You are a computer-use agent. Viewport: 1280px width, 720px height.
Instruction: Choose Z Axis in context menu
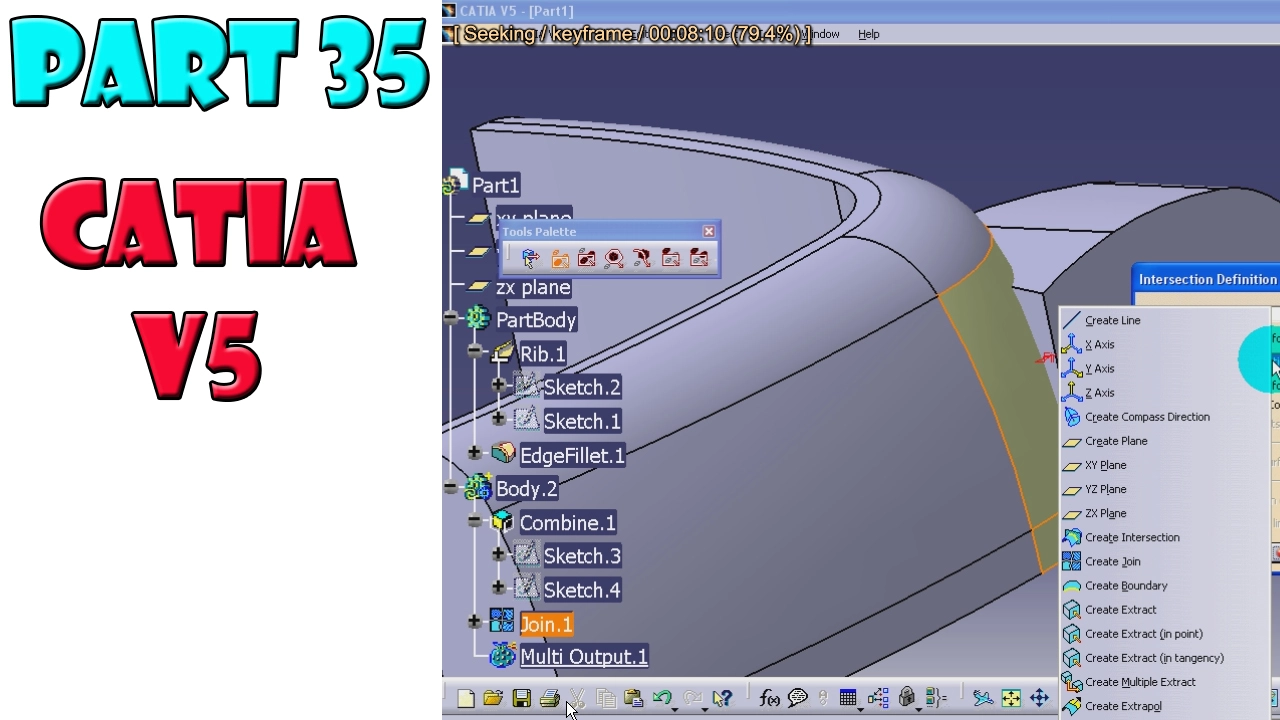click(x=1099, y=392)
